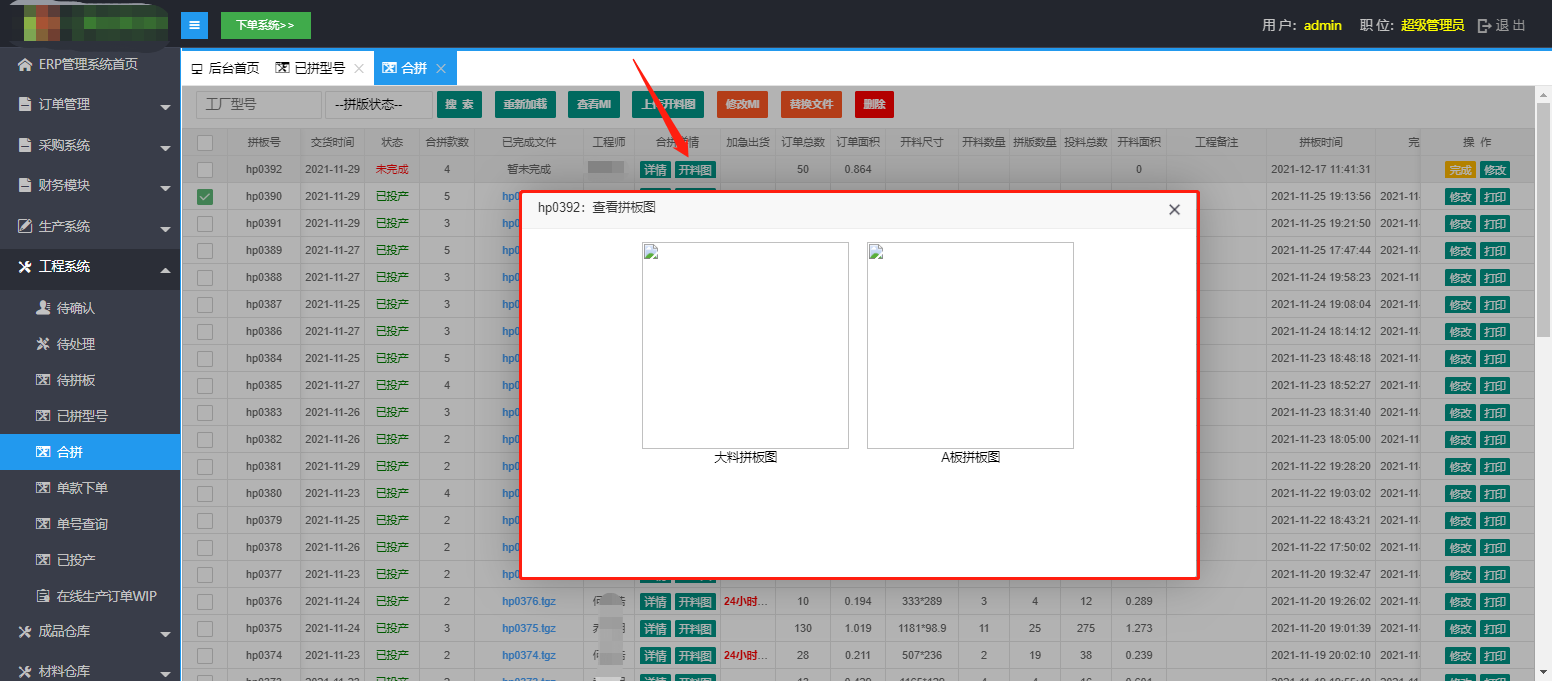The width and height of the screenshot is (1552, 681).
Task: Close the 合拼 tab using its X icon
Action: [x=441, y=69]
